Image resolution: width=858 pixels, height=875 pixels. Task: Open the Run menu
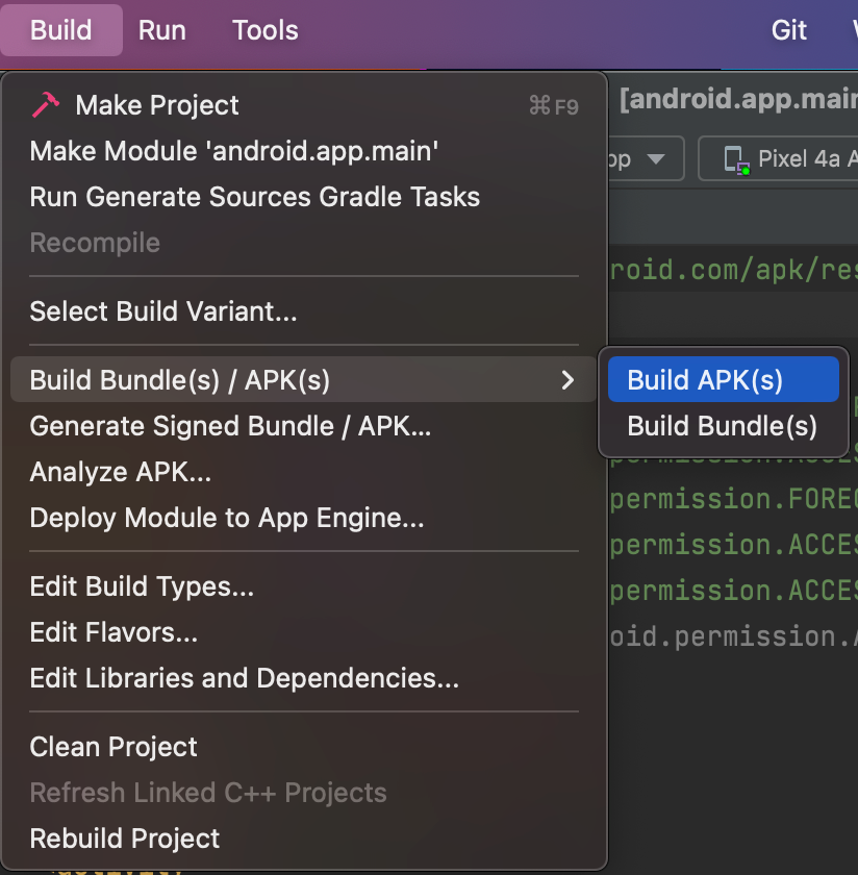tap(162, 30)
